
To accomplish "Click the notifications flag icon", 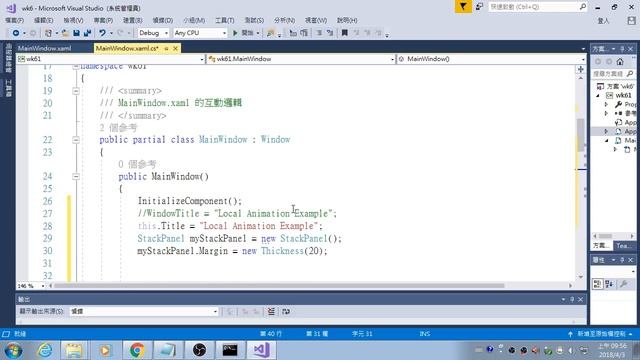I will tap(463, 7).
